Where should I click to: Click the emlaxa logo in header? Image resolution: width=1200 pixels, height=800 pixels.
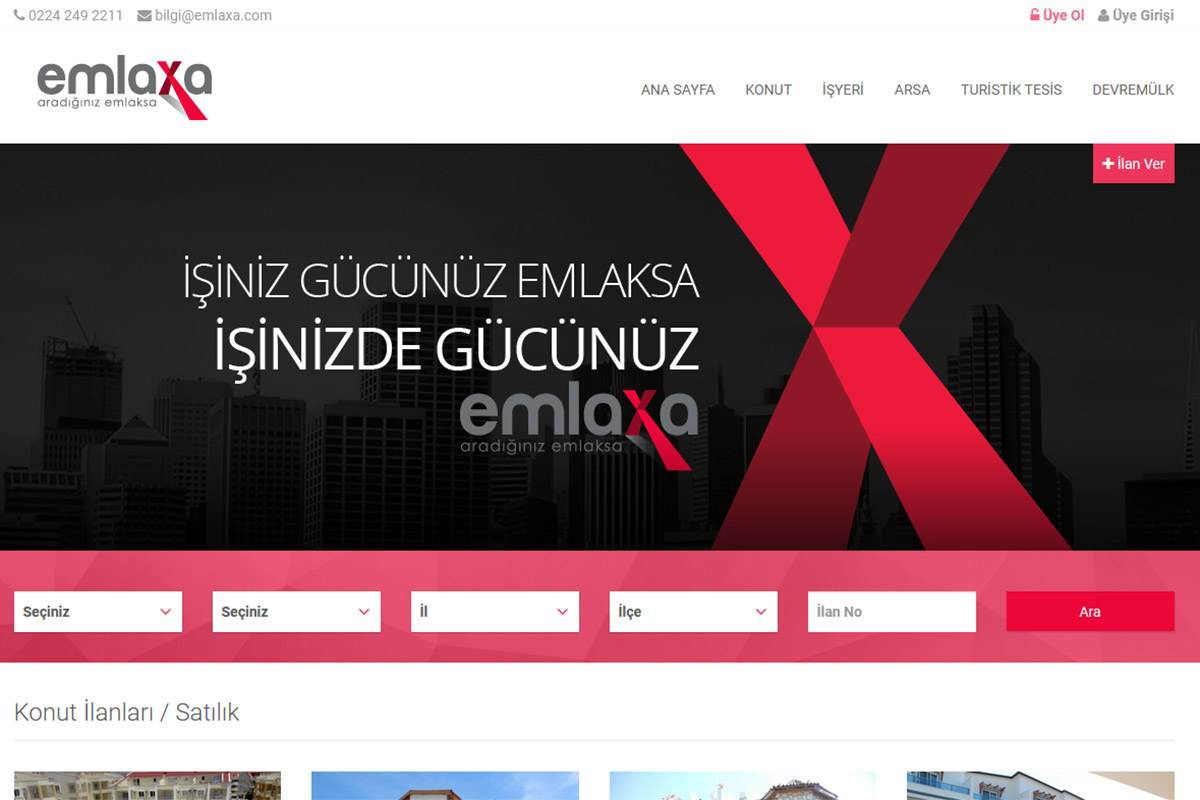click(x=124, y=88)
